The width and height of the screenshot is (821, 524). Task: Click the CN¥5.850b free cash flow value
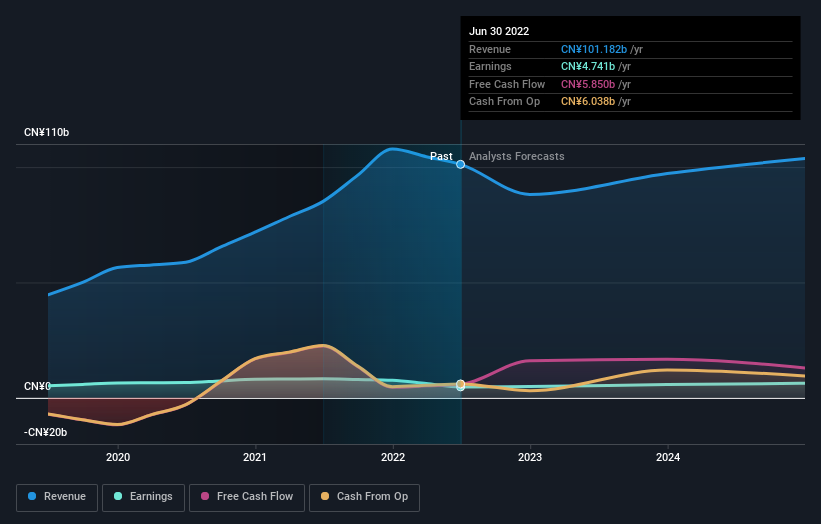[x=588, y=84]
